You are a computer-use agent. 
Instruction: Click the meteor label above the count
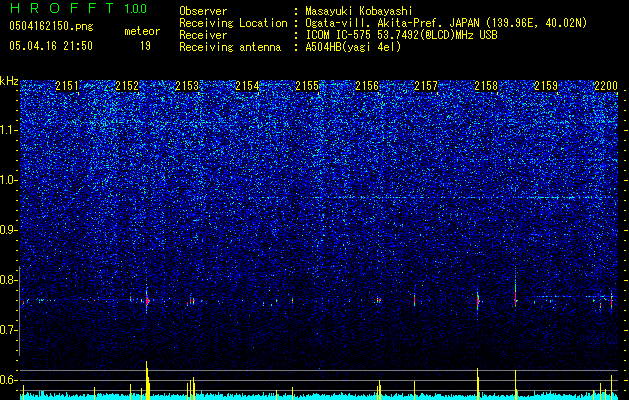click(142, 31)
